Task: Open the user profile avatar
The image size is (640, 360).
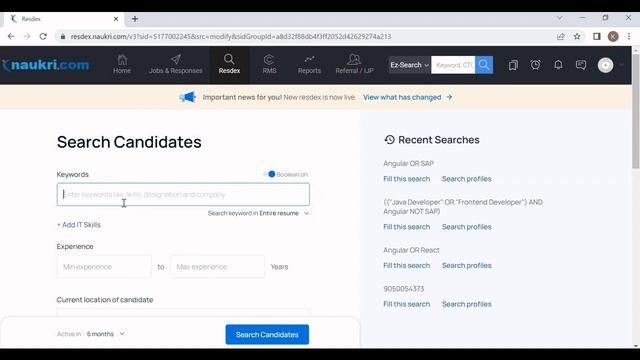Action: (605, 65)
